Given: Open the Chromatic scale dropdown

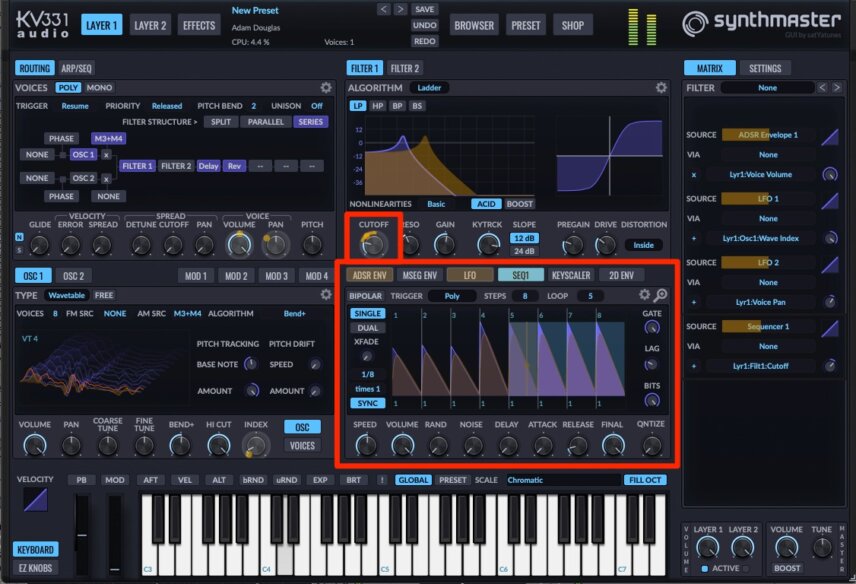Looking at the screenshot, I should (562, 480).
